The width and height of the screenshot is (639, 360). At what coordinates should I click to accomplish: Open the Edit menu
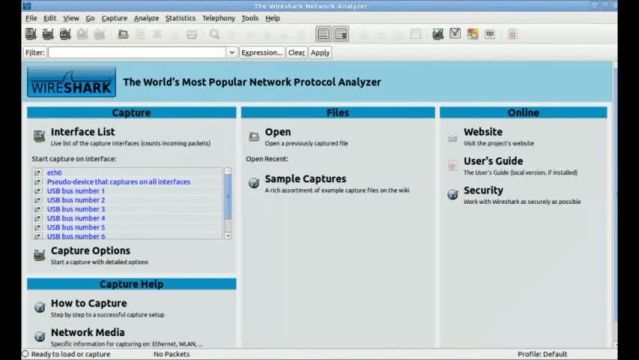click(x=50, y=18)
